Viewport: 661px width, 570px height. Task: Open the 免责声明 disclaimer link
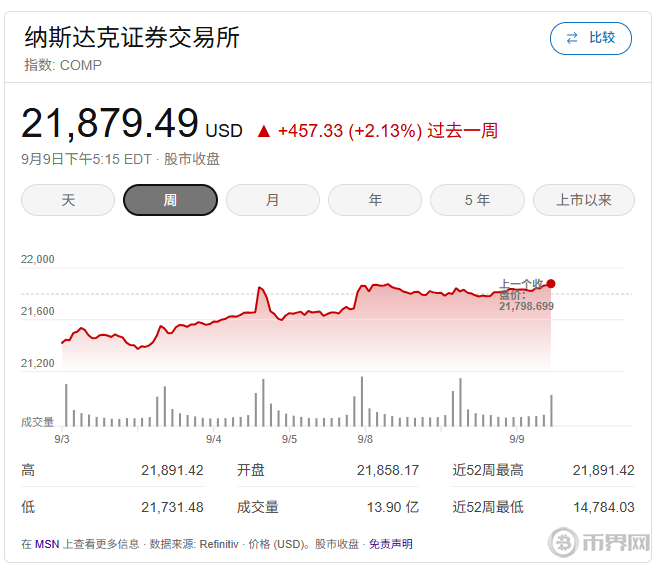(391, 544)
